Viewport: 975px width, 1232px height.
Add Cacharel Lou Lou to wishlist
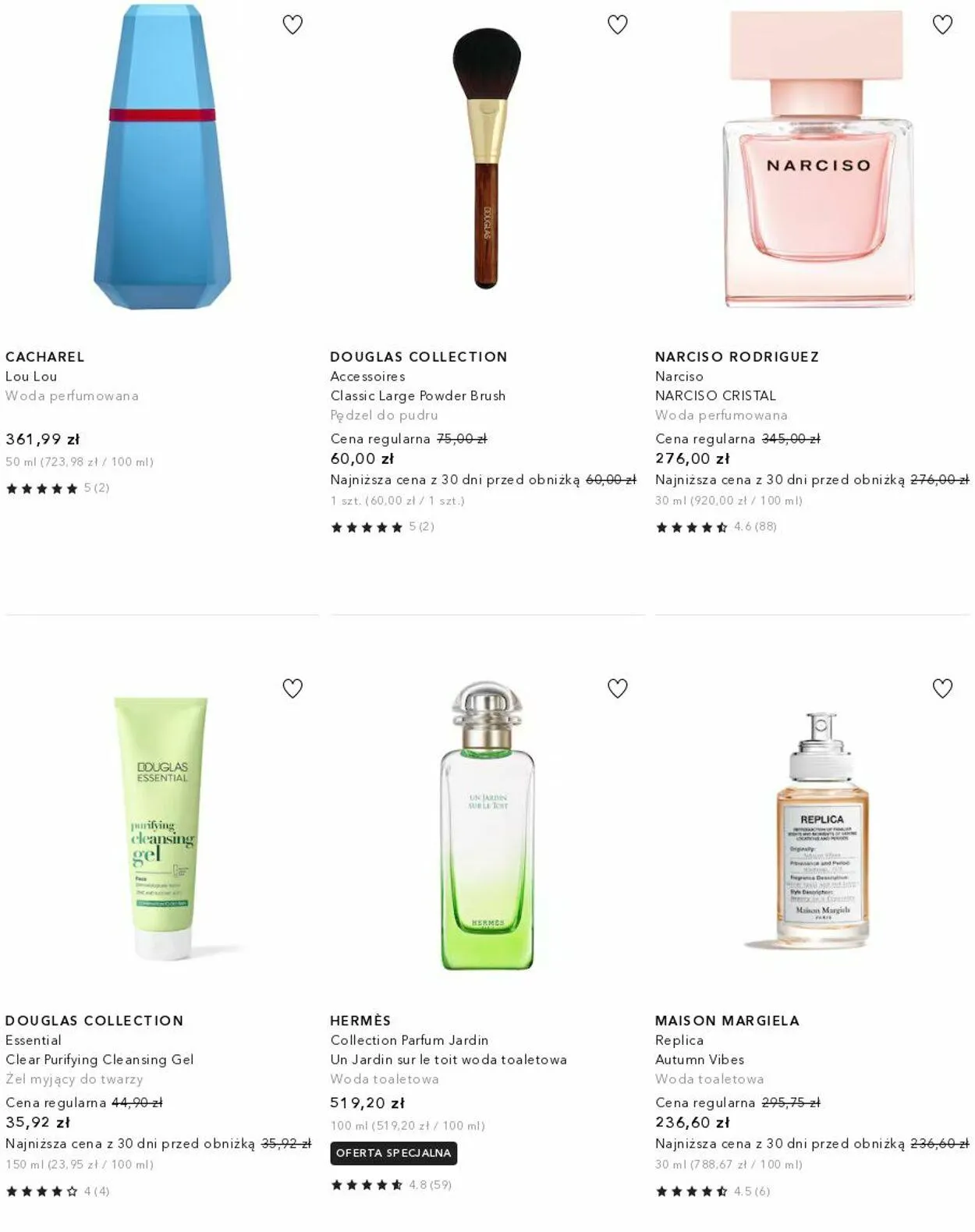pyautogui.click(x=292, y=25)
